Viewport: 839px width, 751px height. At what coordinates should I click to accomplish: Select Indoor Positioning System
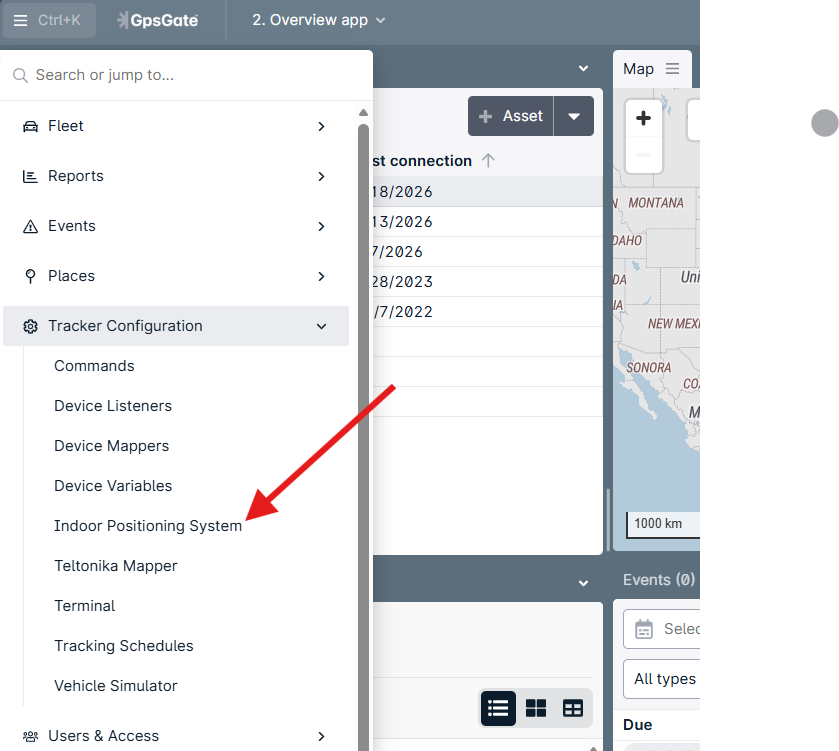(148, 526)
